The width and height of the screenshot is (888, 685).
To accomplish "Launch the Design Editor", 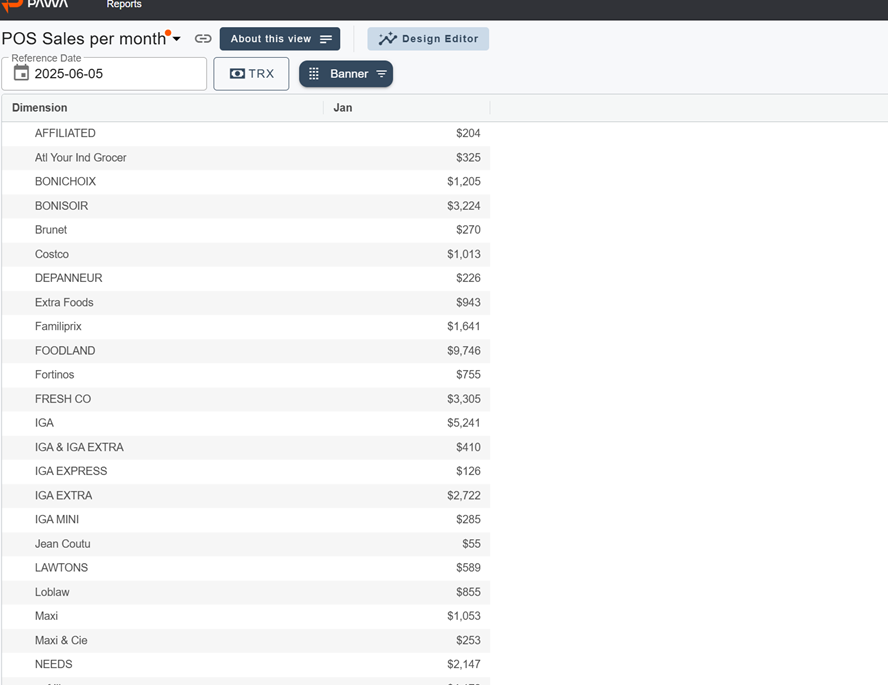I will tap(428, 38).
